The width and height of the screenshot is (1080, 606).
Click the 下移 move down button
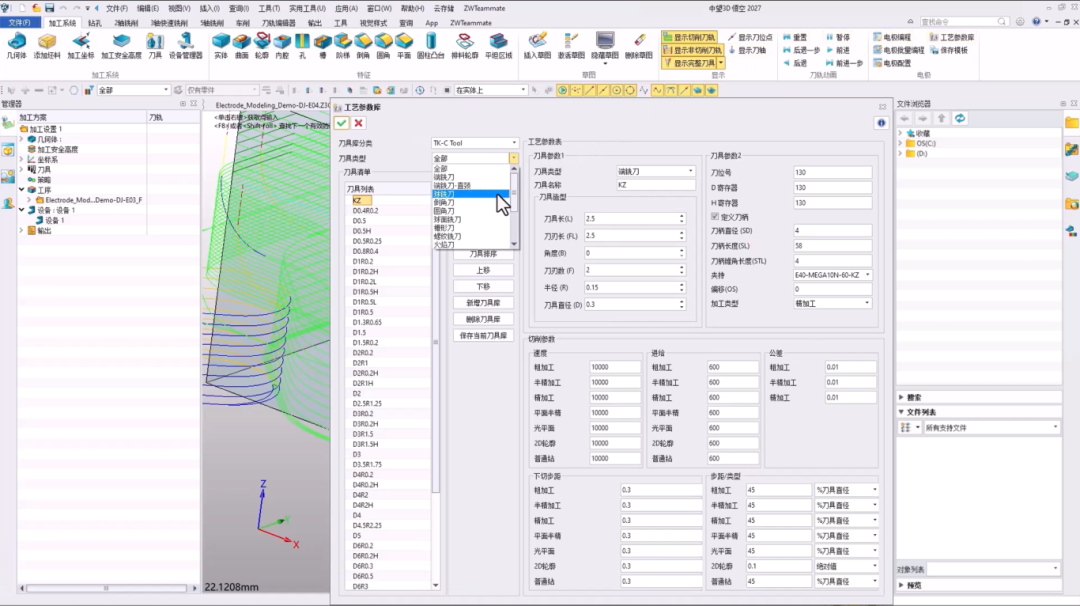tap(483, 286)
